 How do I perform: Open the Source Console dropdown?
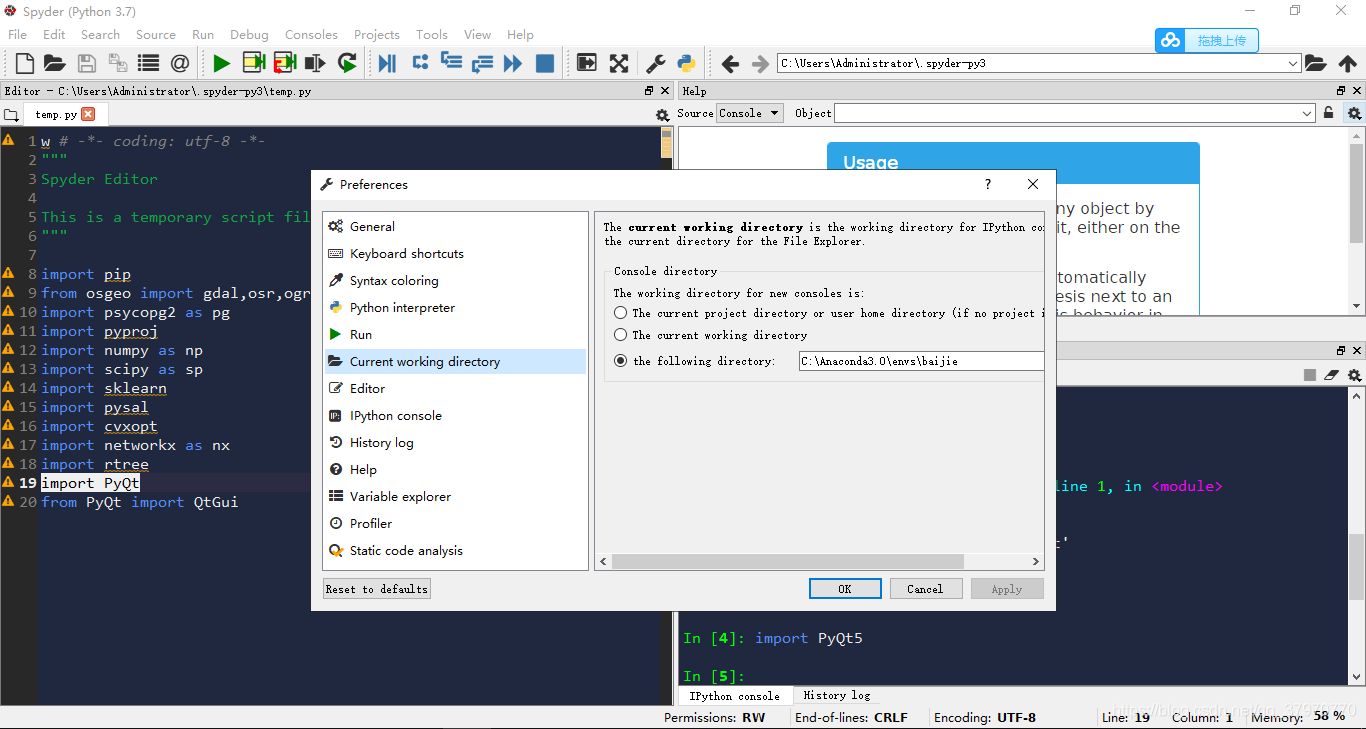pyautogui.click(x=750, y=113)
